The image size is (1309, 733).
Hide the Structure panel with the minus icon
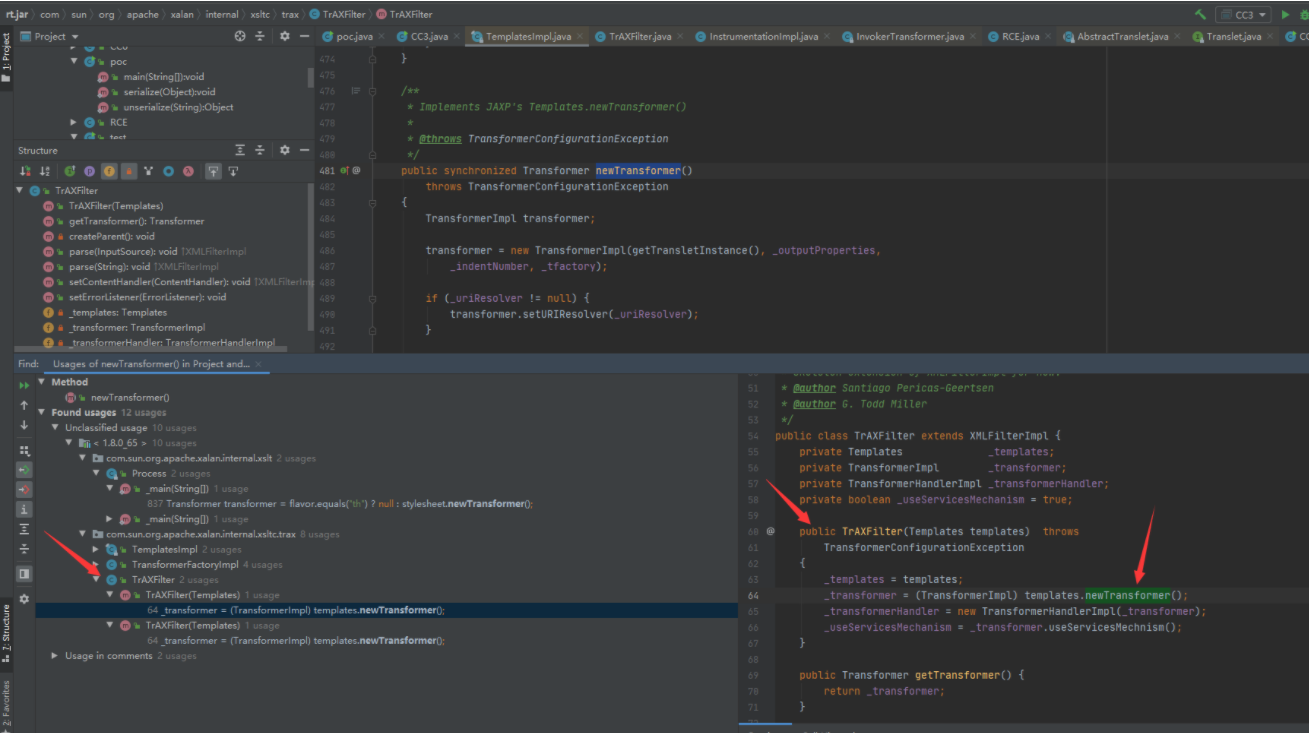click(x=304, y=150)
